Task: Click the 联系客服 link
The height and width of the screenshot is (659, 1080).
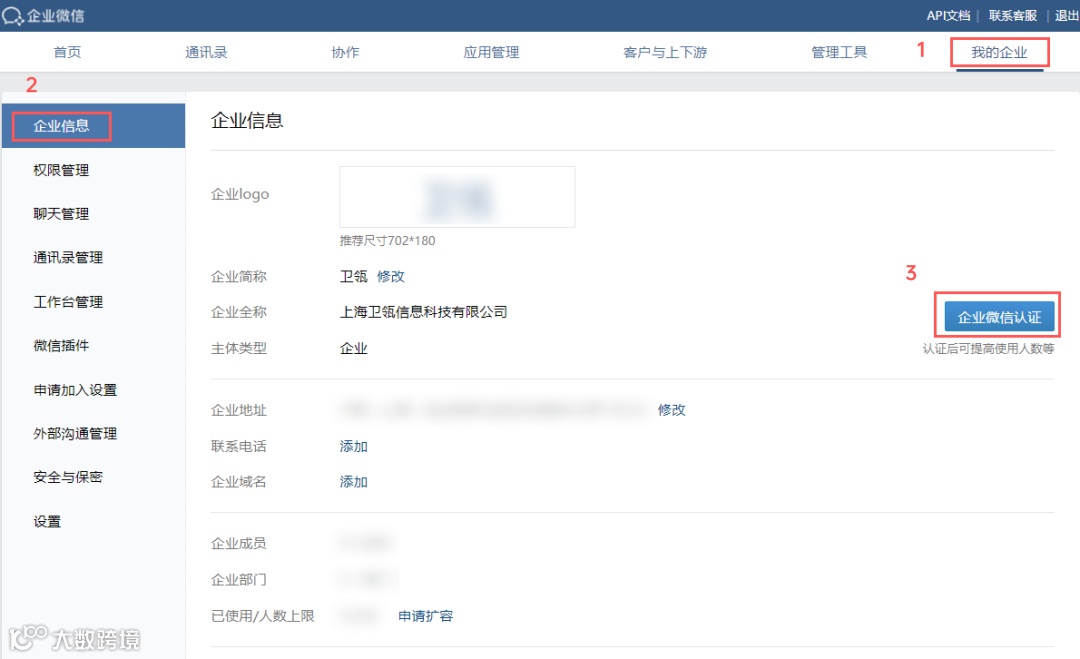Action: pyautogui.click(x=1012, y=16)
